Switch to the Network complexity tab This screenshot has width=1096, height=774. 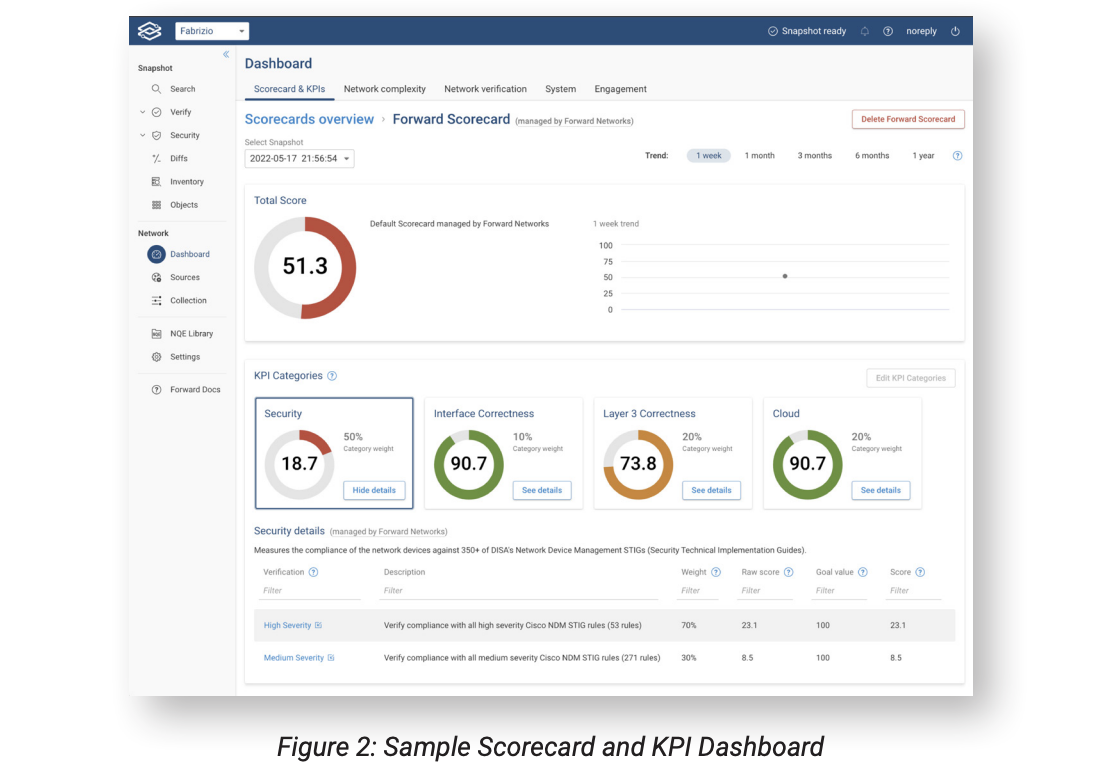[x=384, y=89]
